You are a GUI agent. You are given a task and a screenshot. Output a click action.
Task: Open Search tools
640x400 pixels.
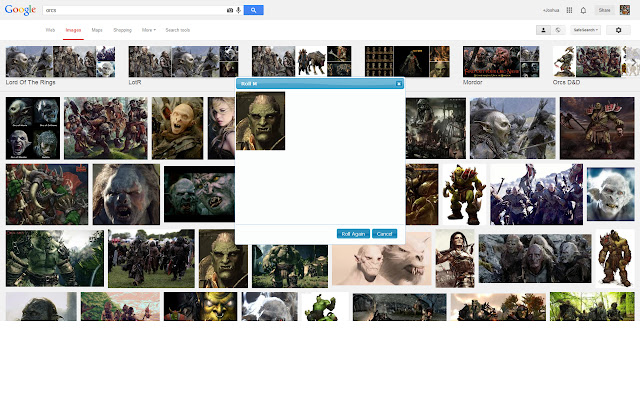178,30
